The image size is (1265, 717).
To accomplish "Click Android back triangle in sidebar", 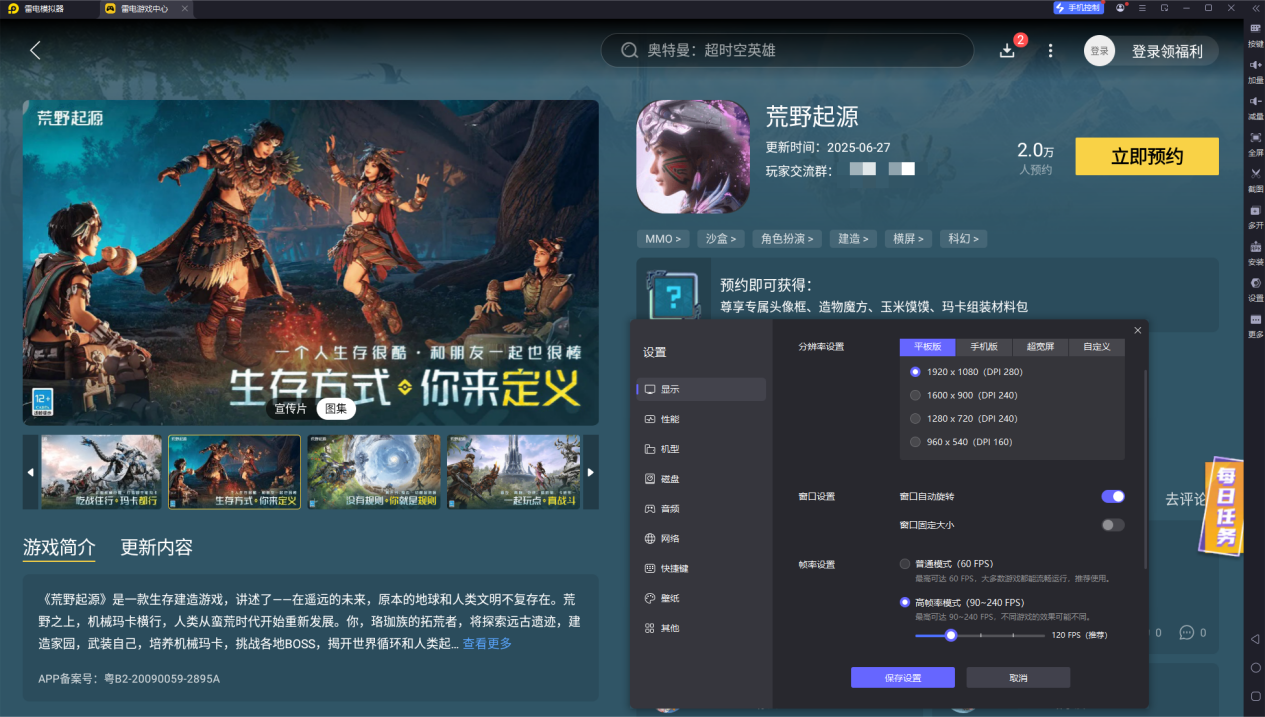I will tap(1255, 638).
